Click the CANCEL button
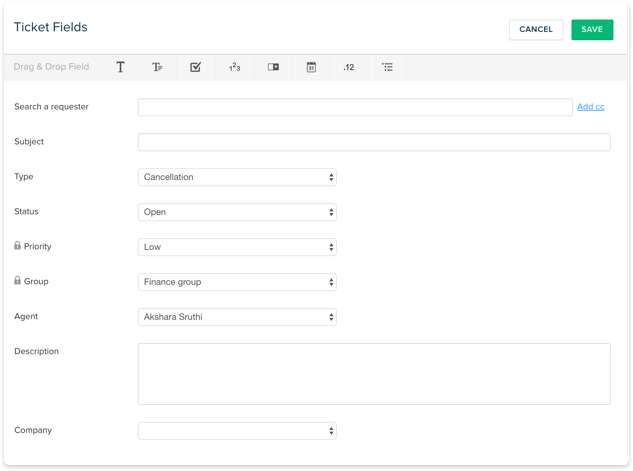The height and width of the screenshot is (471, 633). pyautogui.click(x=536, y=29)
